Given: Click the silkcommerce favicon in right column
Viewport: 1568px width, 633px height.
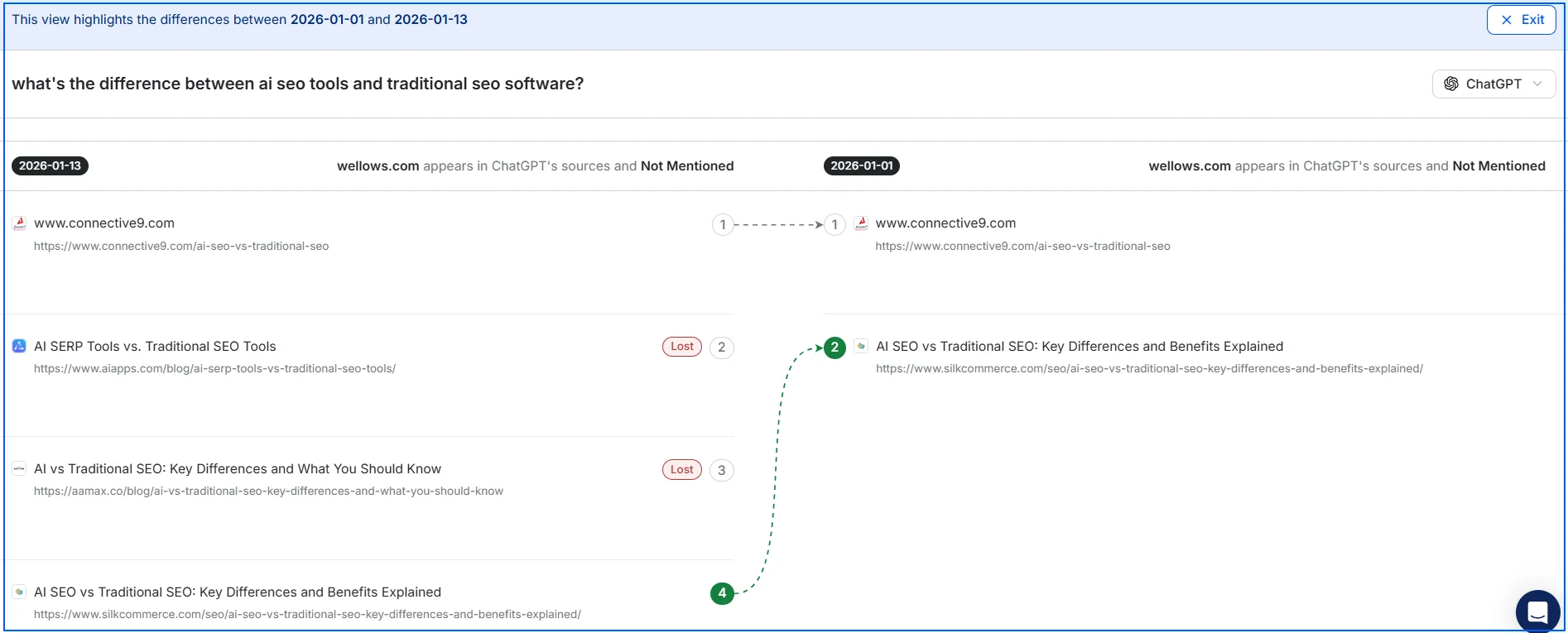Looking at the screenshot, I should [x=861, y=346].
